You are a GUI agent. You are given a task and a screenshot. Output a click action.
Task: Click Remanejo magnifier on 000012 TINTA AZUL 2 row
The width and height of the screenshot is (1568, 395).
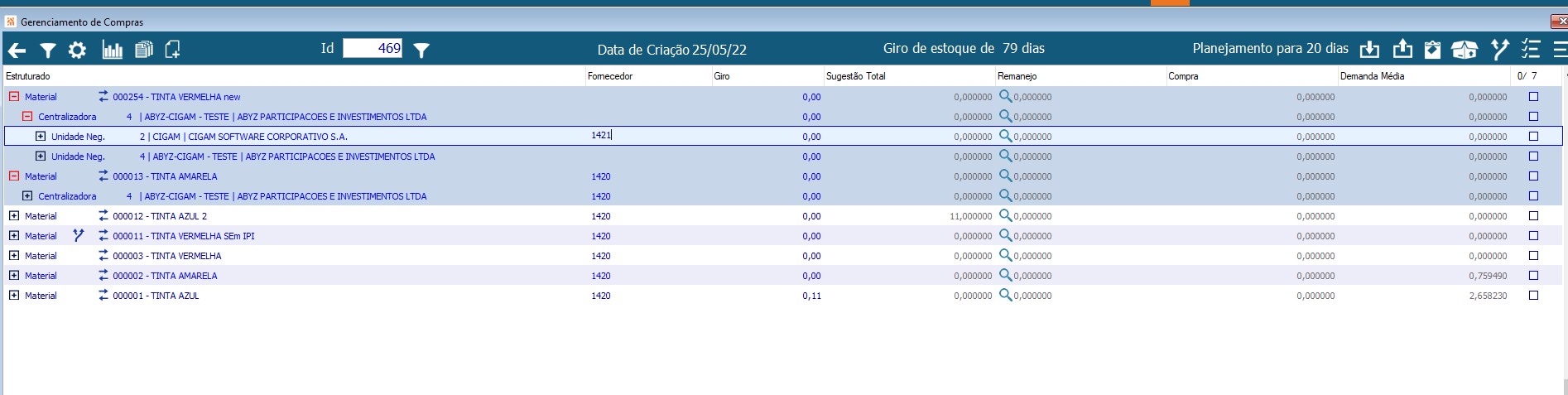click(x=1005, y=215)
